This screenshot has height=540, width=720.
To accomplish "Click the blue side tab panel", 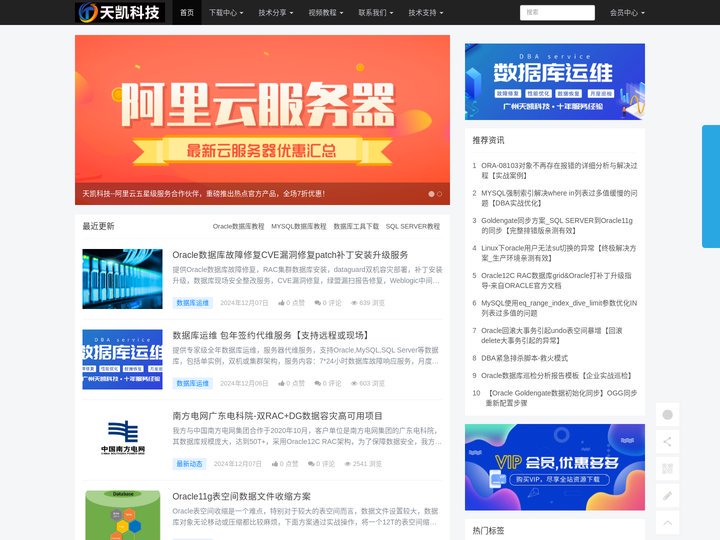I will pos(711,186).
